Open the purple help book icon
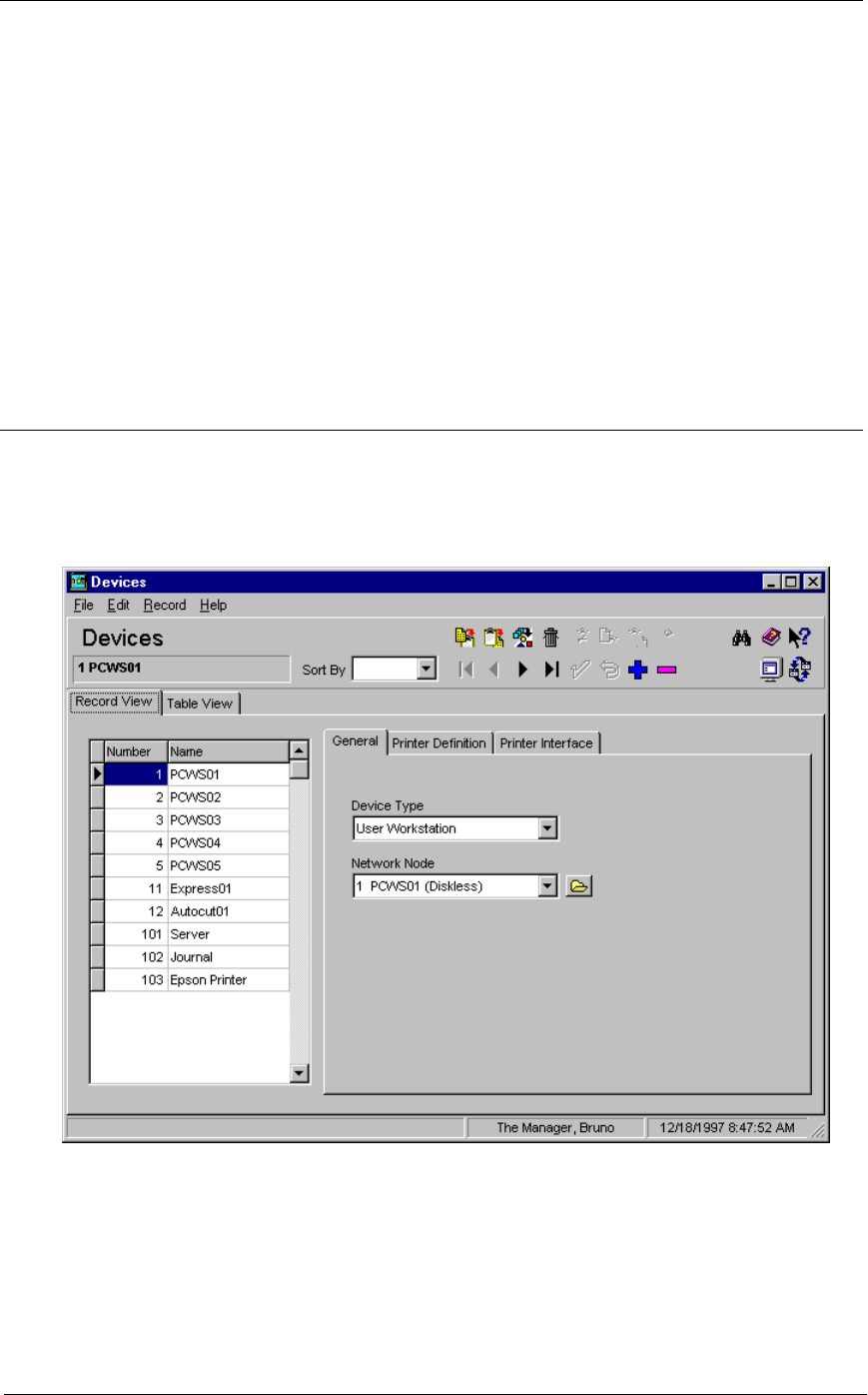The height and width of the screenshot is (1395, 868). (770, 638)
